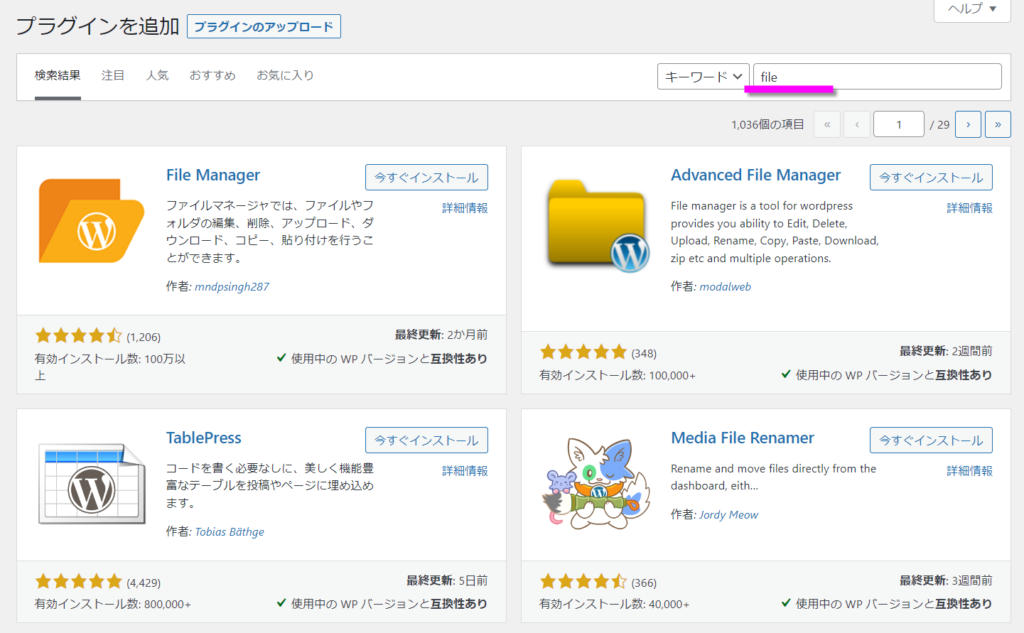Switch to the 注目 tab
The height and width of the screenshot is (633, 1024).
pos(112,76)
